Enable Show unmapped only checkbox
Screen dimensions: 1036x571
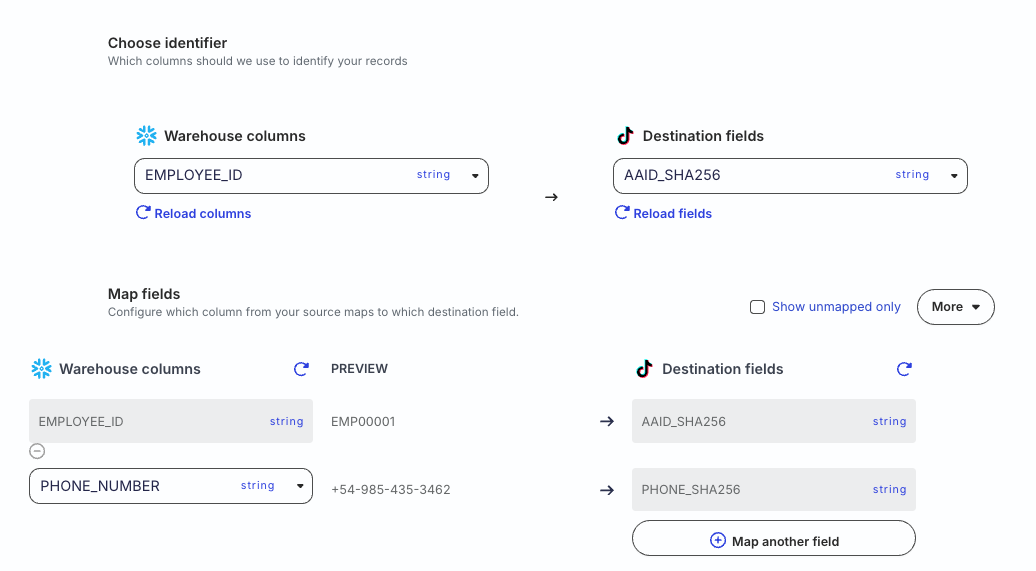coord(758,307)
